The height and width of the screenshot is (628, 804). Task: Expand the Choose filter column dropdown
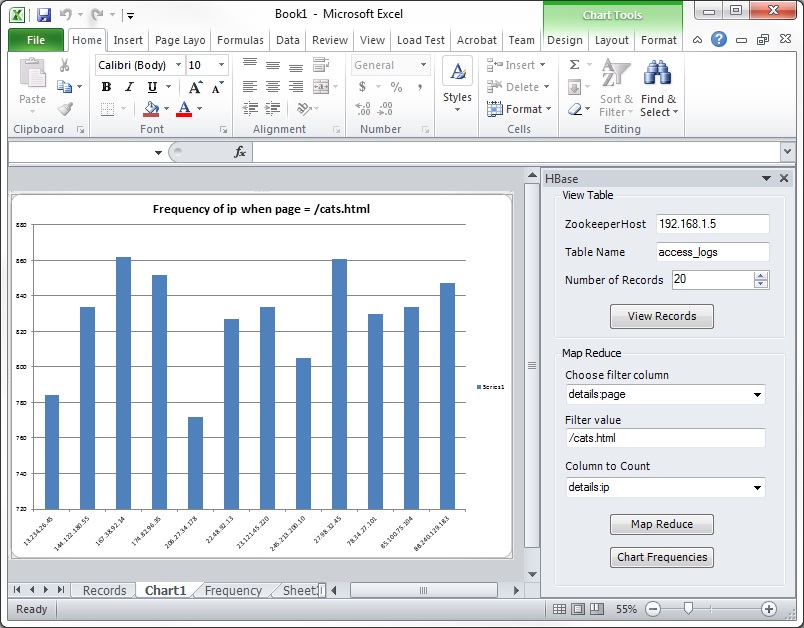coord(757,394)
